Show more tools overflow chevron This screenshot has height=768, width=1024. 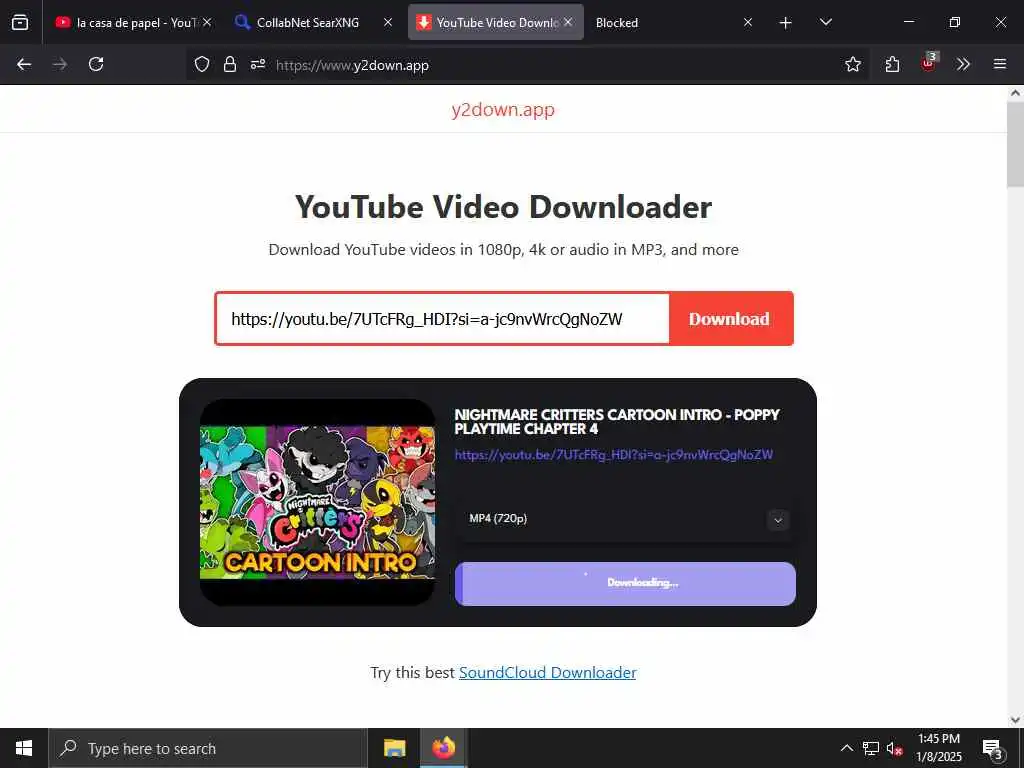point(963,64)
